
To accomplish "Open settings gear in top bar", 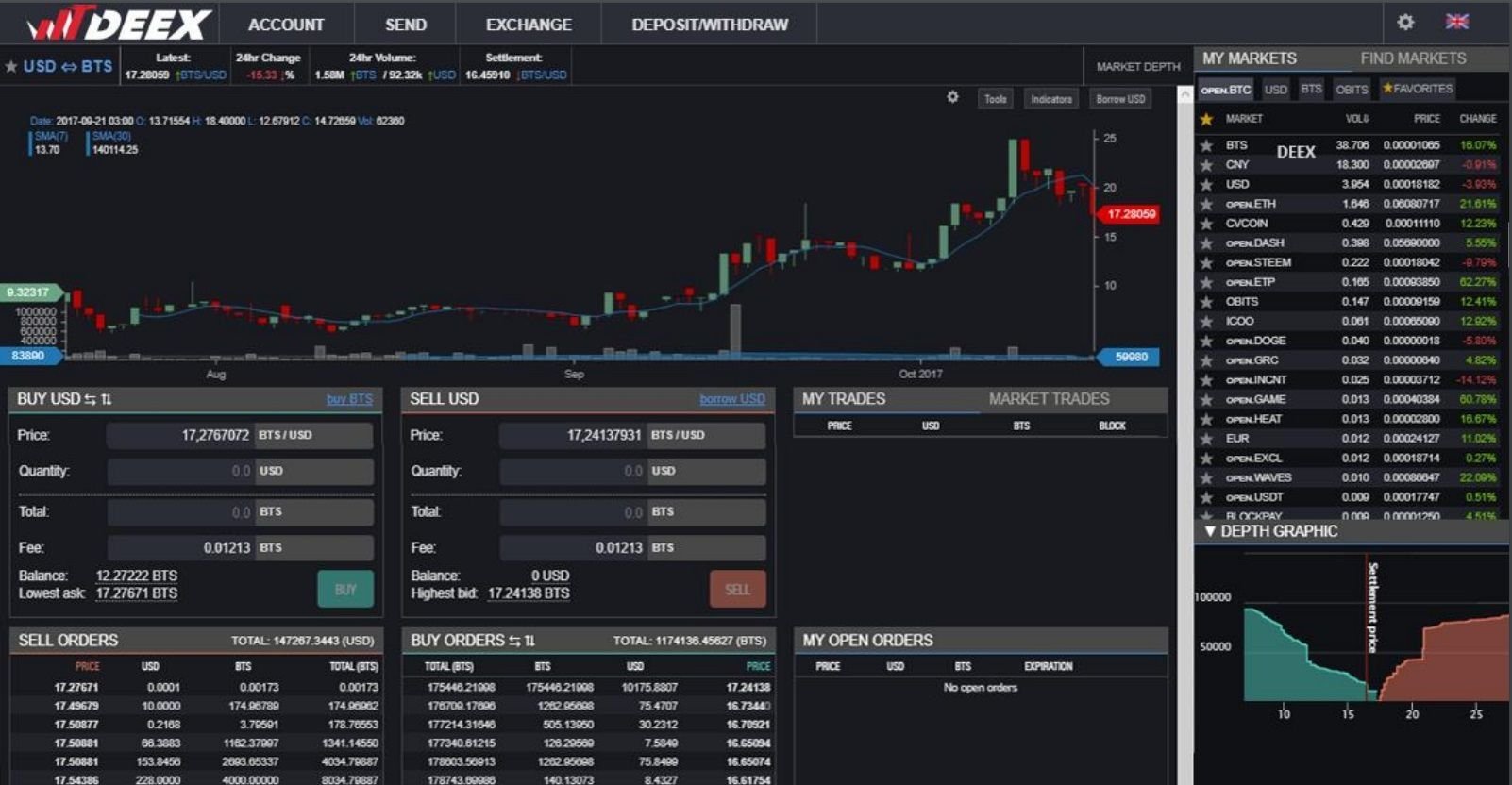I will tap(1405, 22).
